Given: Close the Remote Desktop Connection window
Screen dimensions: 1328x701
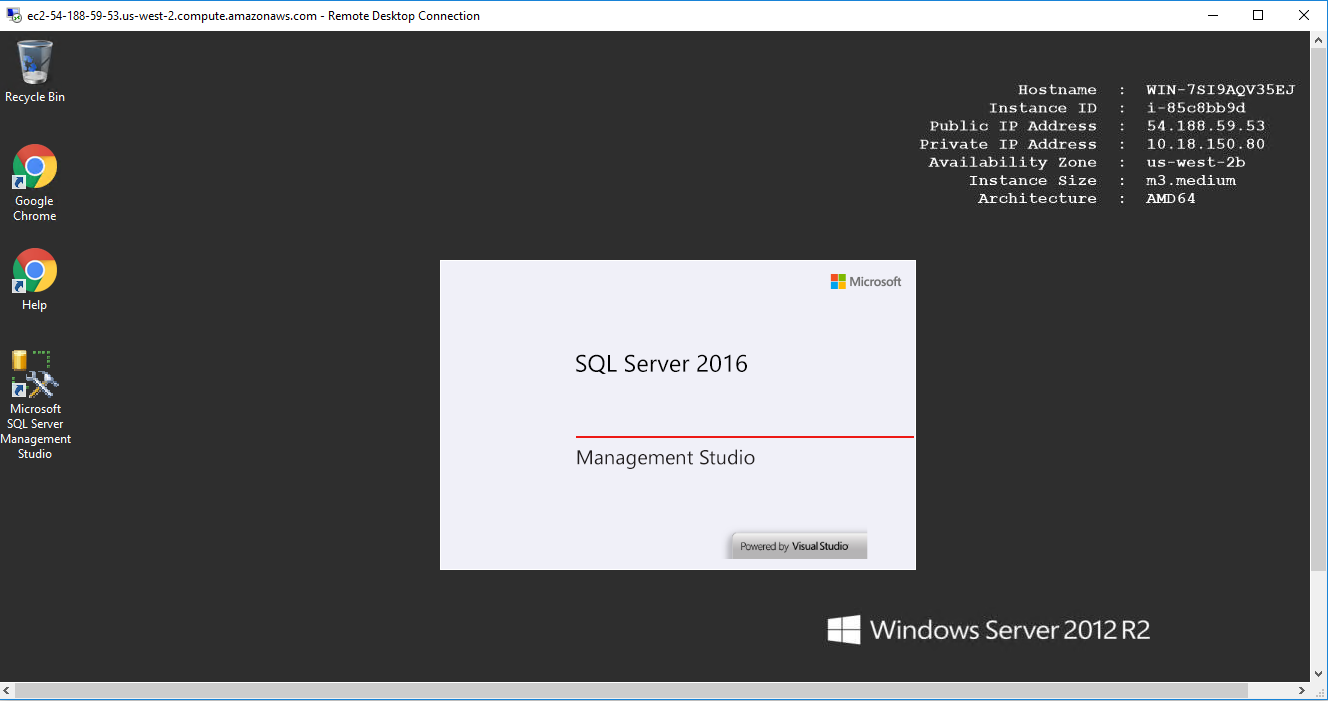Looking at the screenshot, I should point(1303,16).
